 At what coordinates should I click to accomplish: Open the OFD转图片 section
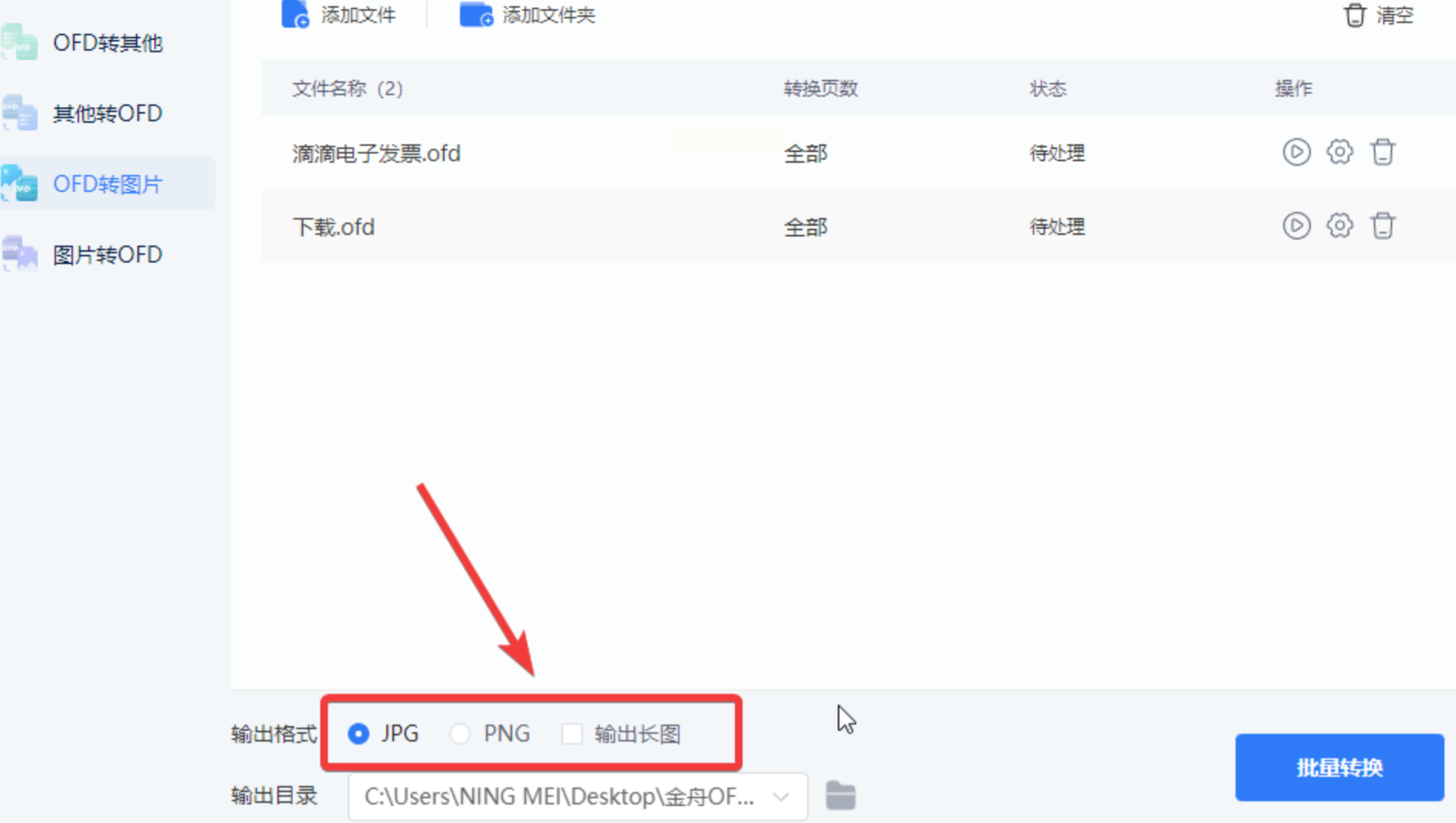[108, 184]
